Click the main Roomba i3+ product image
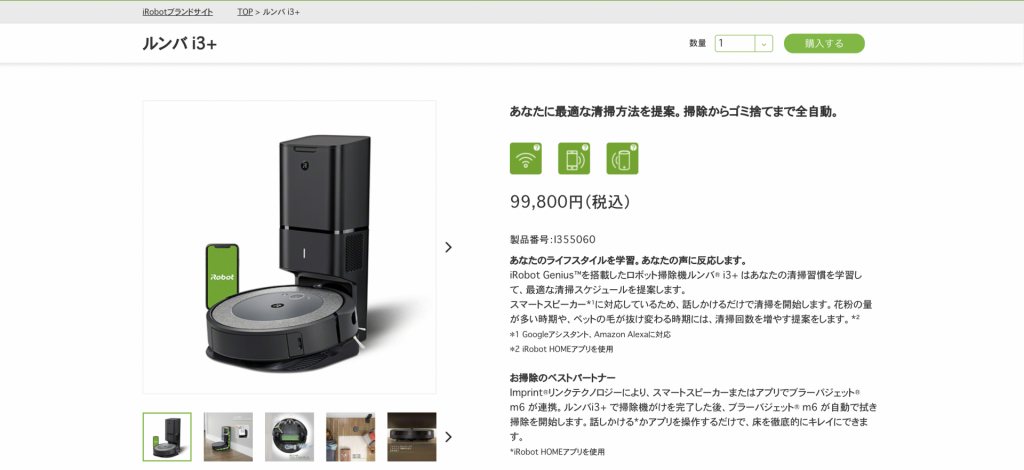 click(x=289, y=247)
